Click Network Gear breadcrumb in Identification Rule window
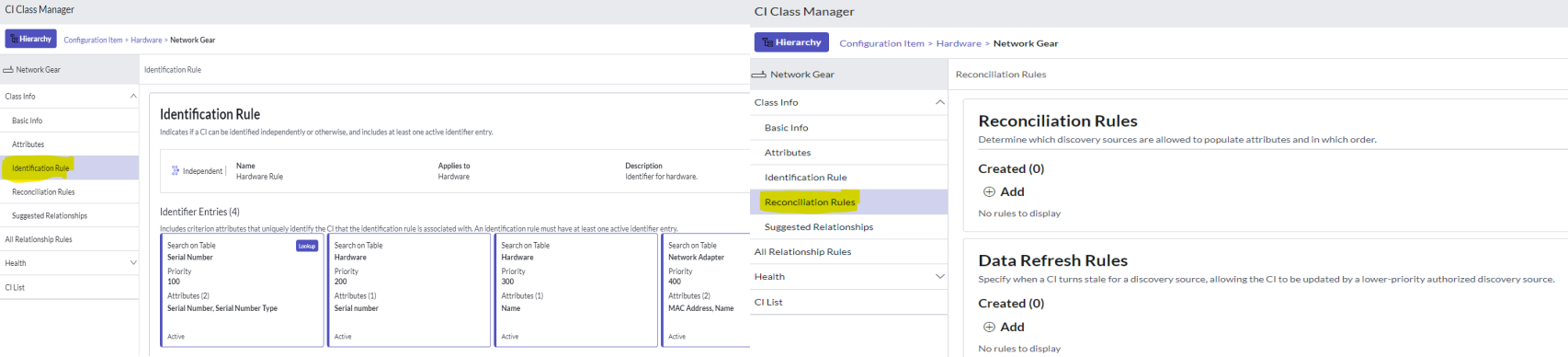This screenshot has height=357, width=1568. pyautogui.click(x=192, y=40)
